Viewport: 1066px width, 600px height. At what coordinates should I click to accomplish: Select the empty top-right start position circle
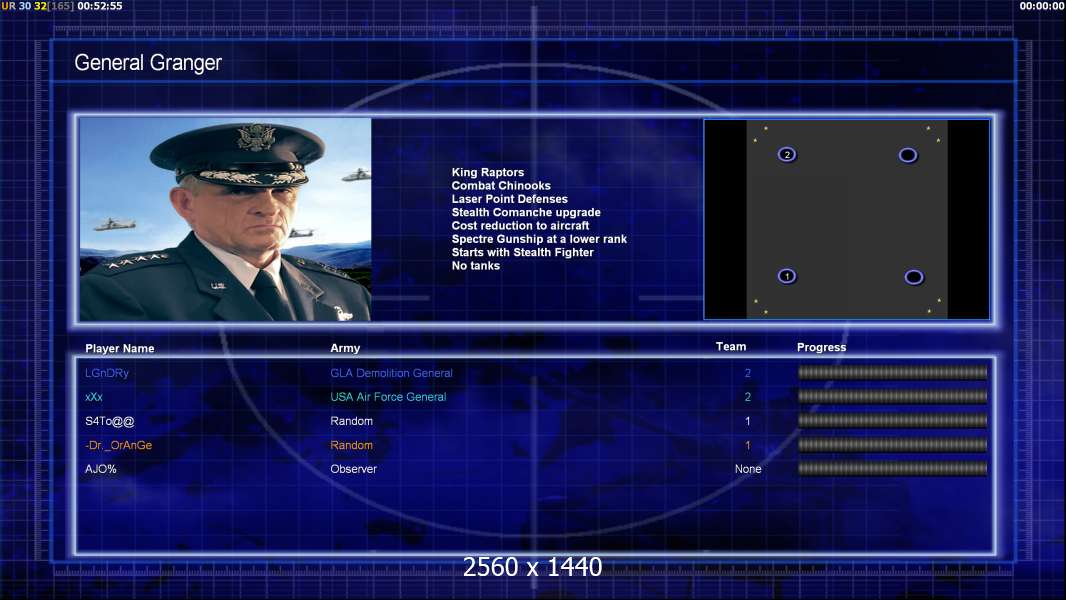(908, 156)
